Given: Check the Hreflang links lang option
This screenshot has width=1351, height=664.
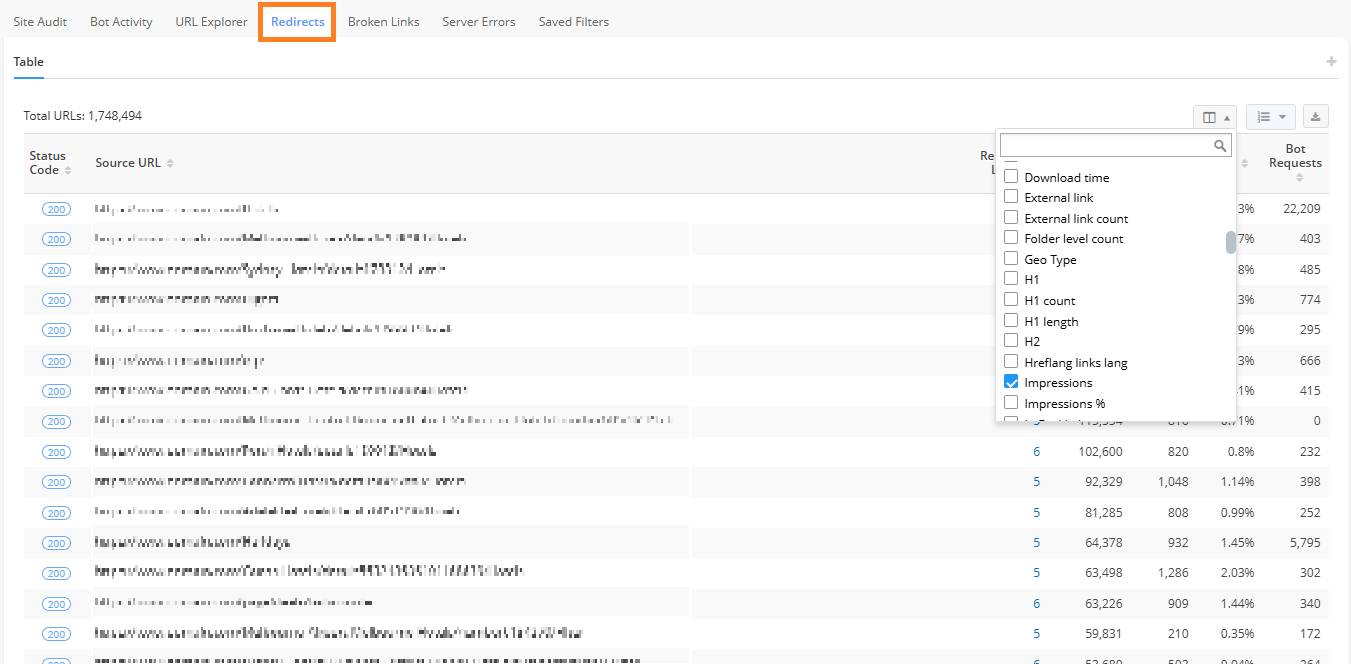Looking at the screenshot, I should 1011,362.
